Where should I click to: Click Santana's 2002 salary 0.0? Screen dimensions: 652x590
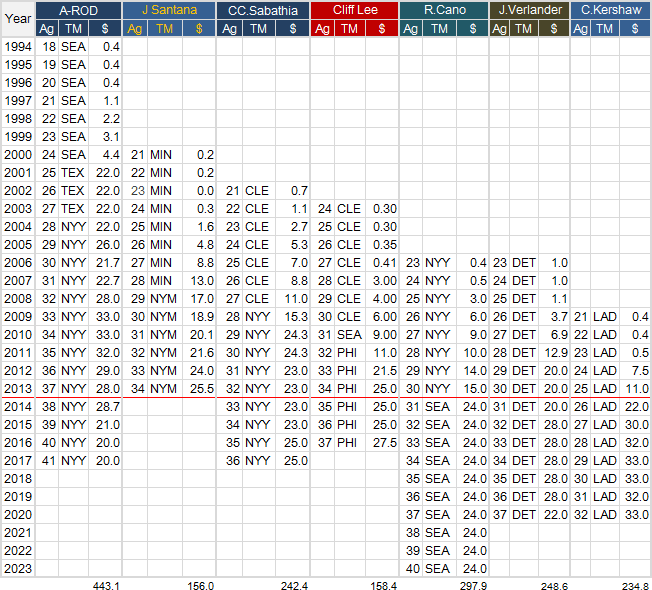point(200,190)
